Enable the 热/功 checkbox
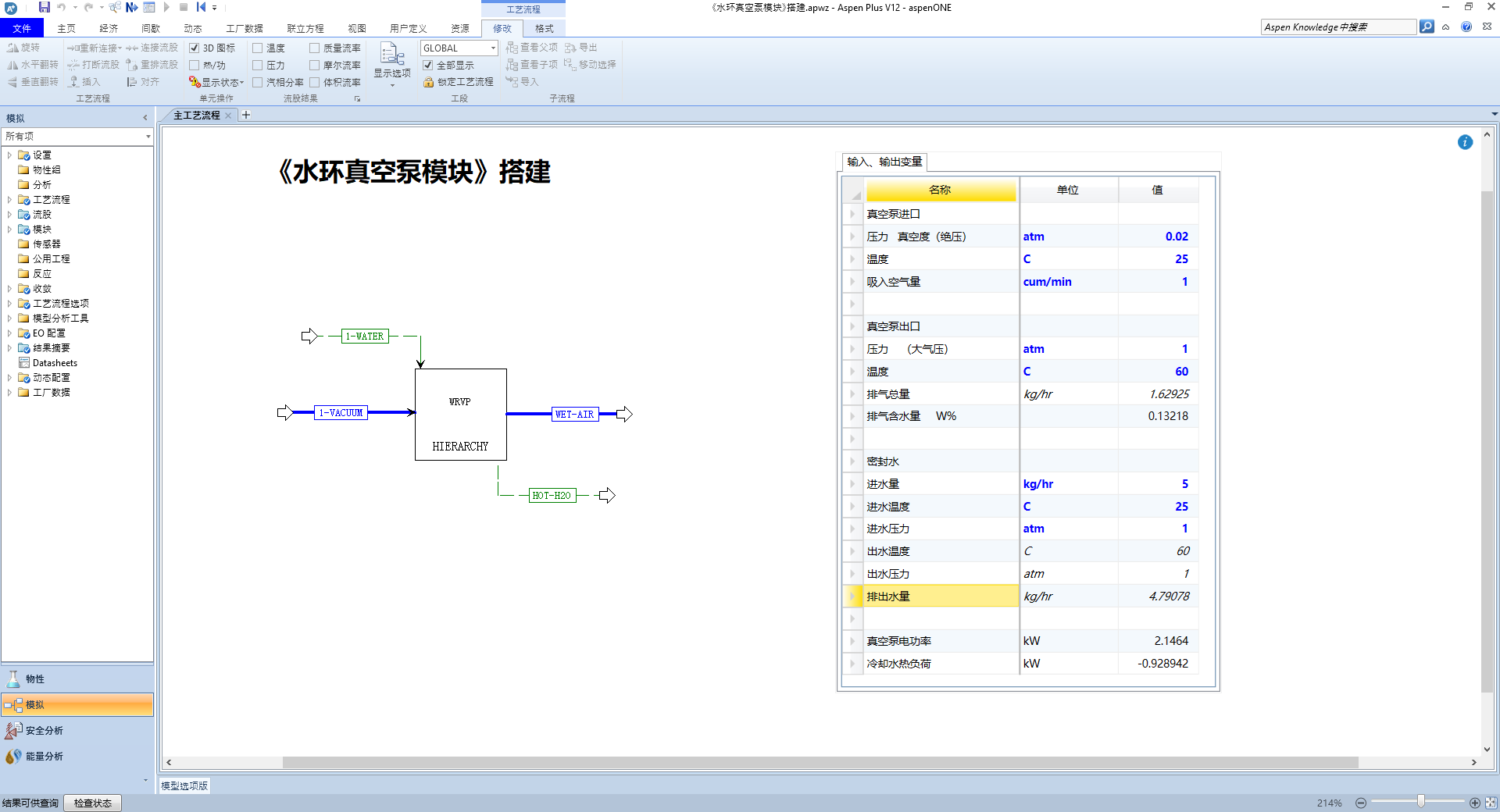The width and height of the screenshot is (1500, 812). [195, 66]
